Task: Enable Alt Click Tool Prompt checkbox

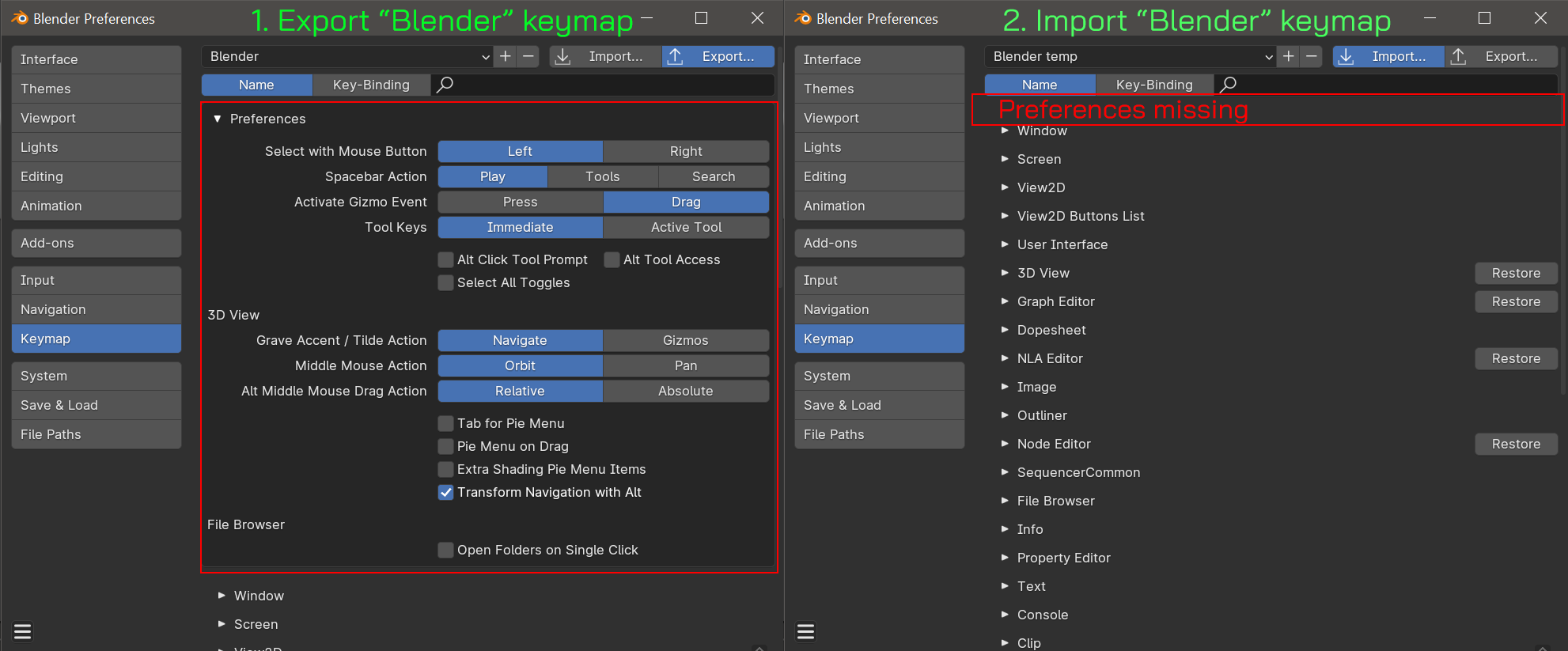Action: point(446,259)
